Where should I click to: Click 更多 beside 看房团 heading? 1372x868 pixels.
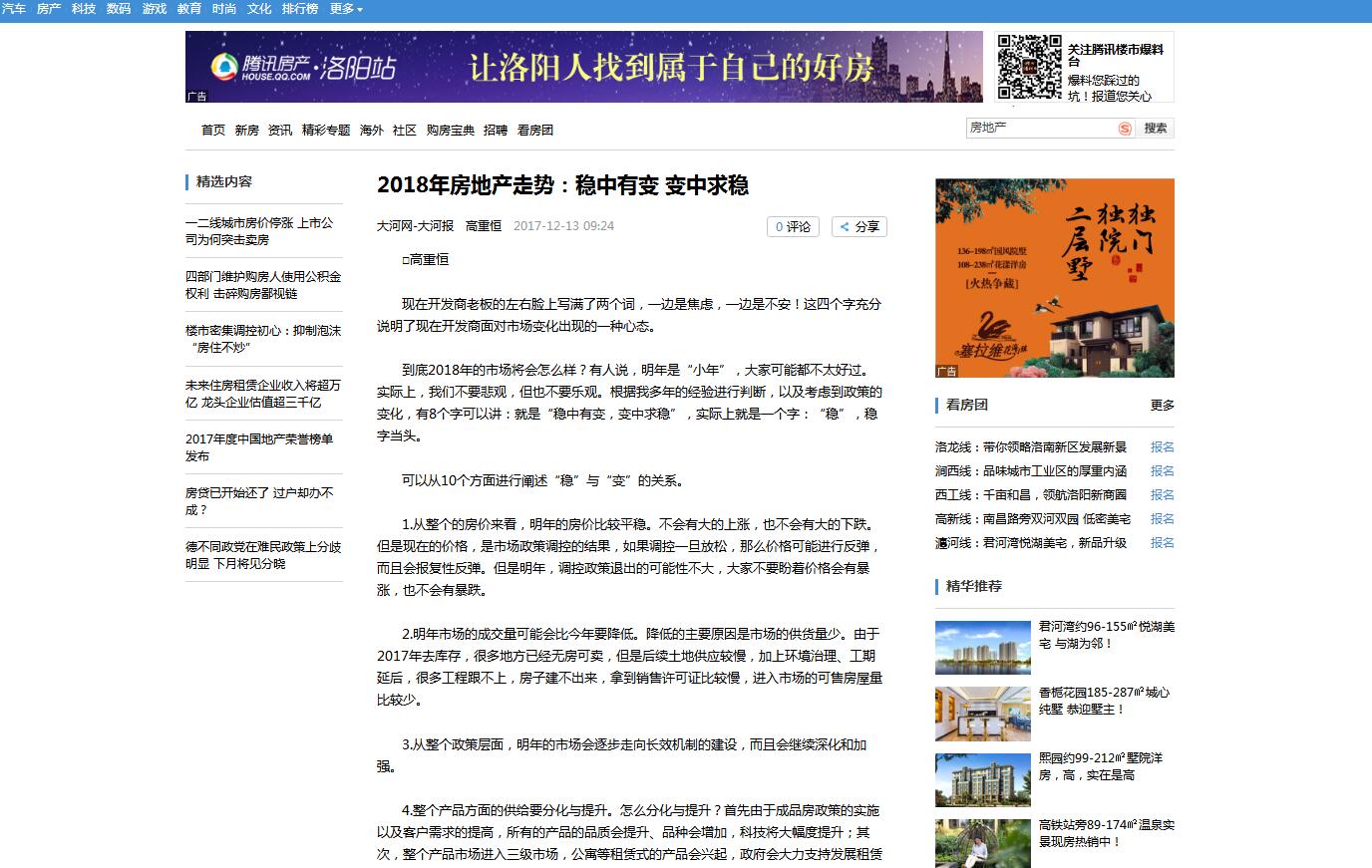coord(1162,405)
